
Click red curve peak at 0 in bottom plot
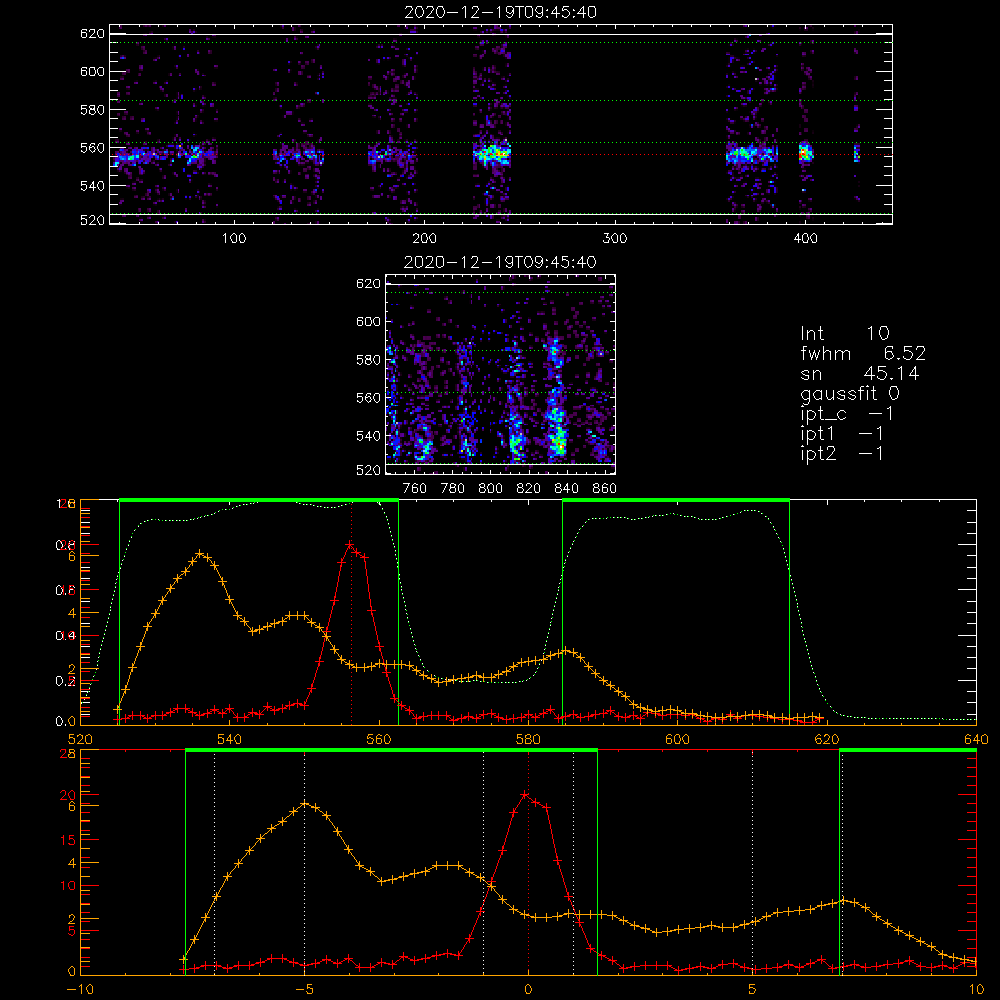click(x=525, y=795)
